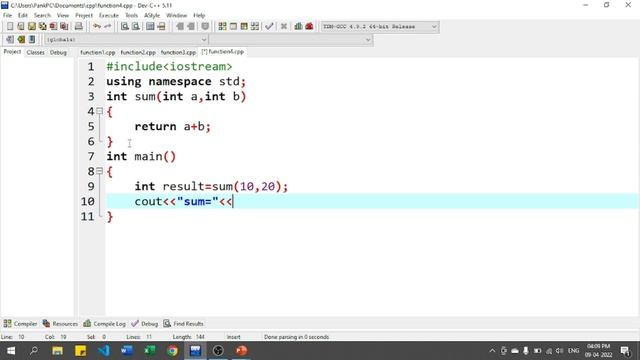Click the Debug checkmark icon

(x=269, y=27)
